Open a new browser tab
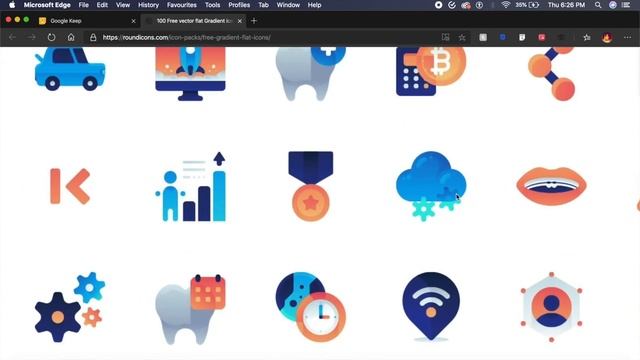This screenshot has width=640, height=360. 254,21
